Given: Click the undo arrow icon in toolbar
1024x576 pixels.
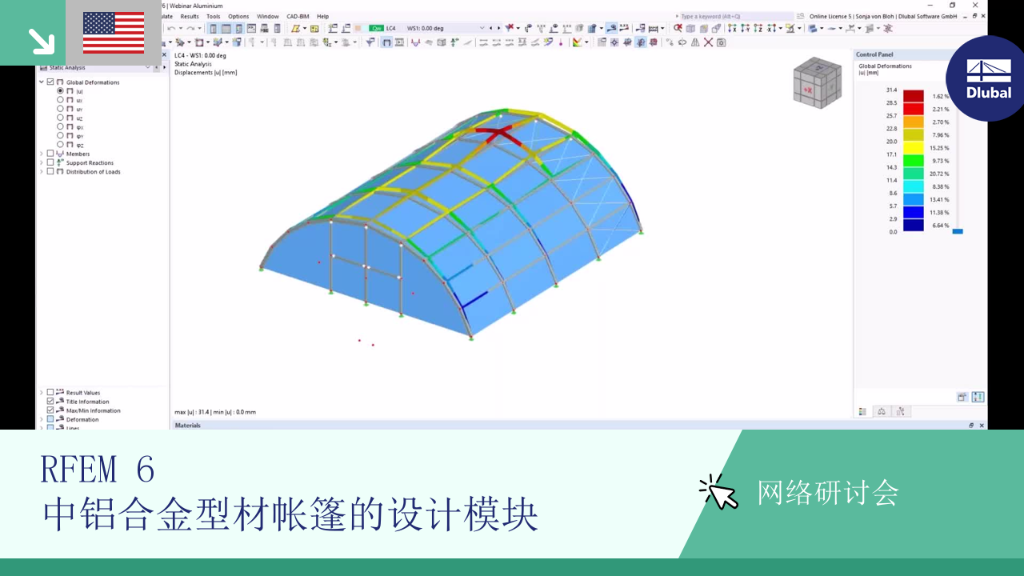Looking at the screenshot, I should pos(171,29).
